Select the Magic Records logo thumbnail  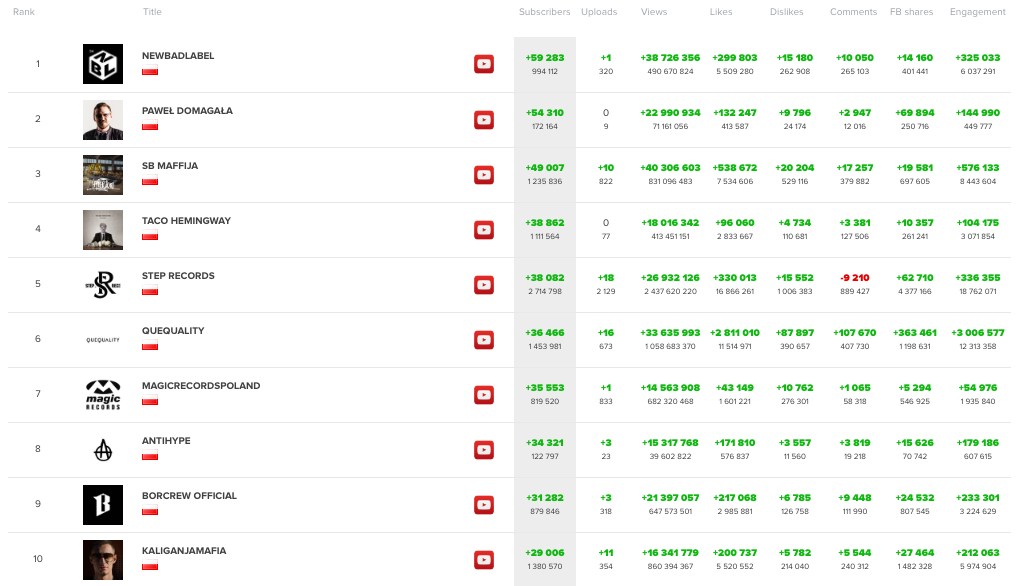(x=103, y=395)
